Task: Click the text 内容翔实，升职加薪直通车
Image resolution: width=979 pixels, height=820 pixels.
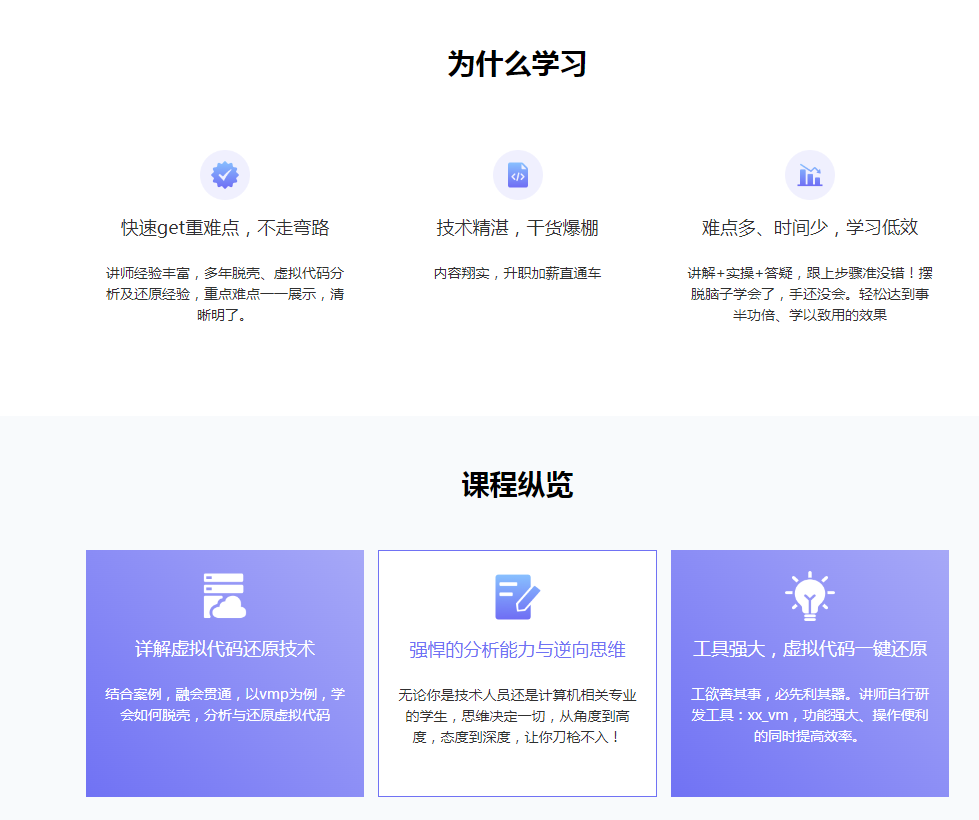Action: pyautogui.click(x=517, y=273)
